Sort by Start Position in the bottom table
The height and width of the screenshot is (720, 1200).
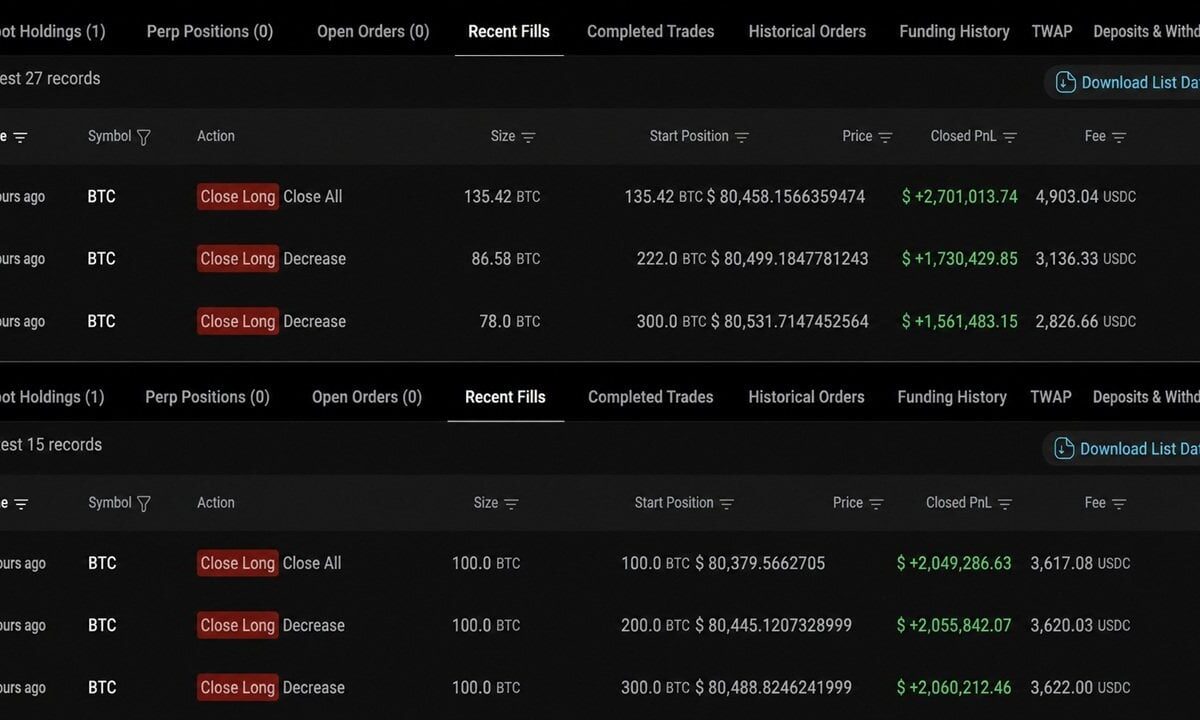[x=727, y=504]
